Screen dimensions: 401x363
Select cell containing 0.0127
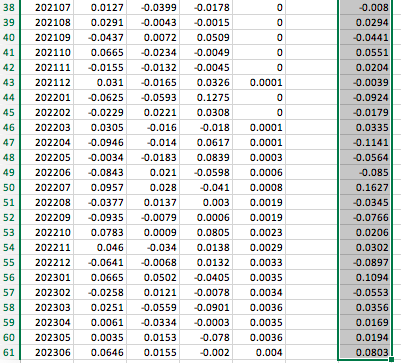click(x=100, y=7)
